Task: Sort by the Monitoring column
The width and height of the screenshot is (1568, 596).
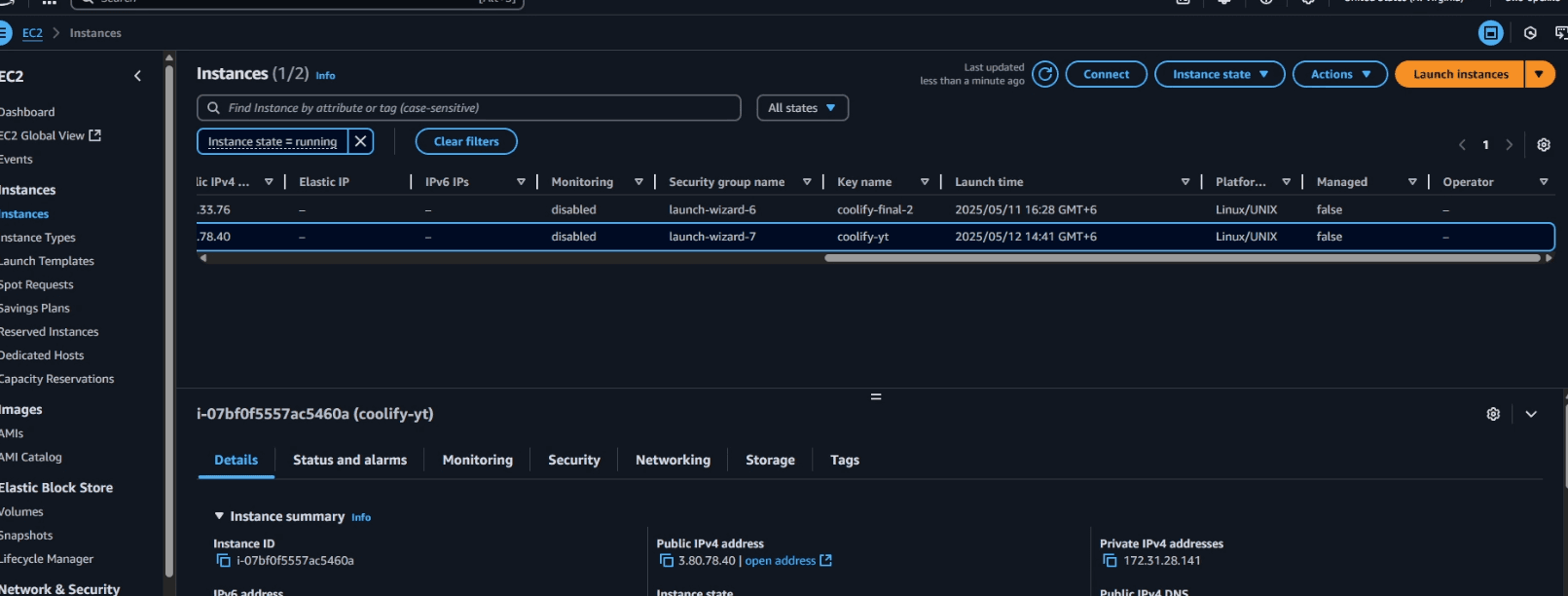Action: click(638, 182)
